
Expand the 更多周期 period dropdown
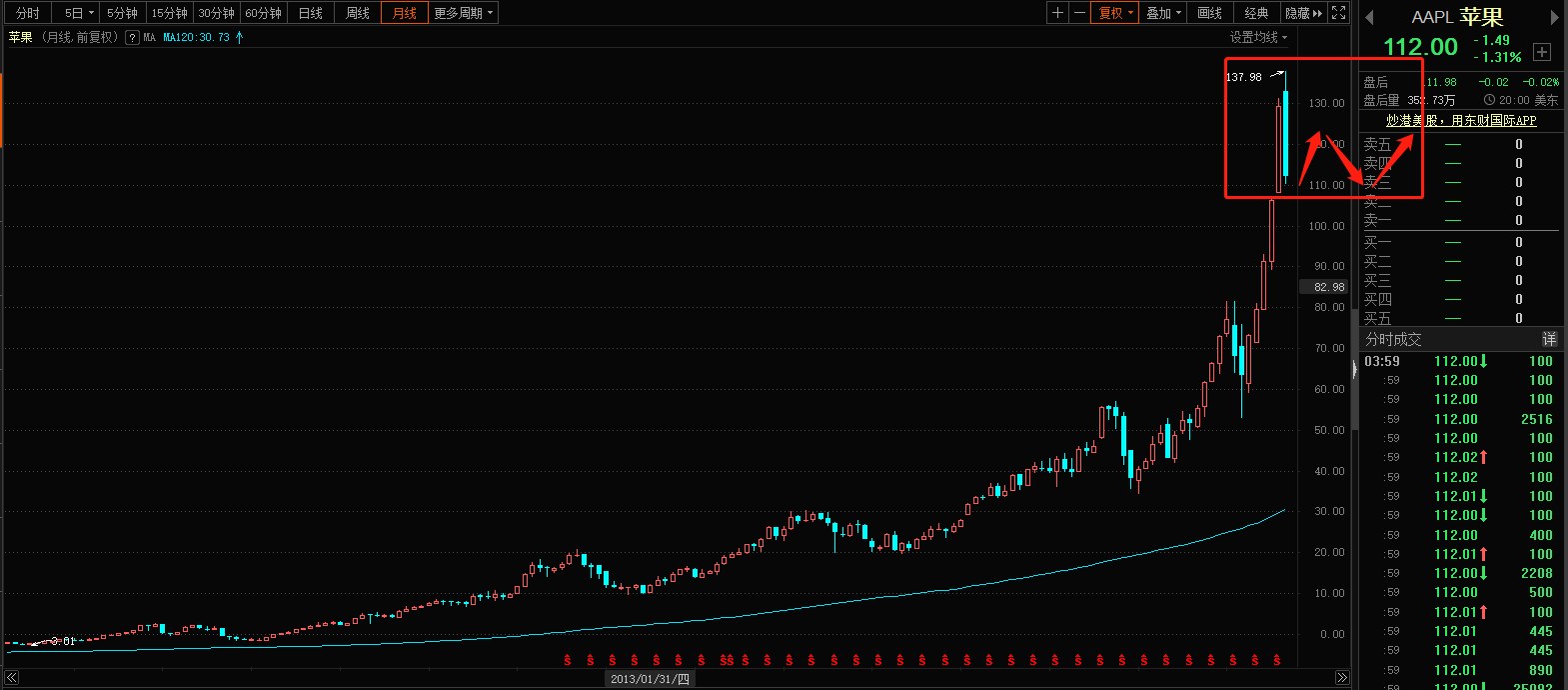463,13
